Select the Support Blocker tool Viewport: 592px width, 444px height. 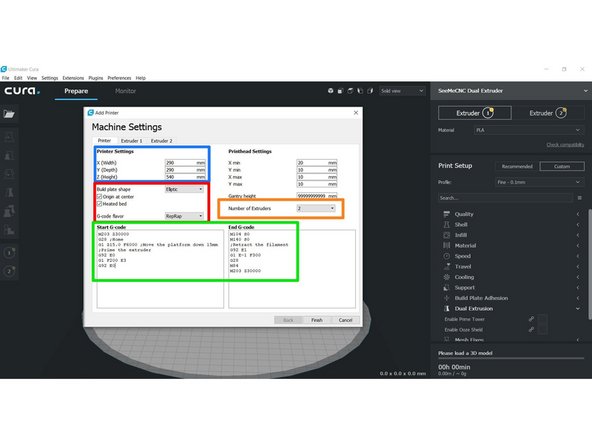click(x=9, y=230)
